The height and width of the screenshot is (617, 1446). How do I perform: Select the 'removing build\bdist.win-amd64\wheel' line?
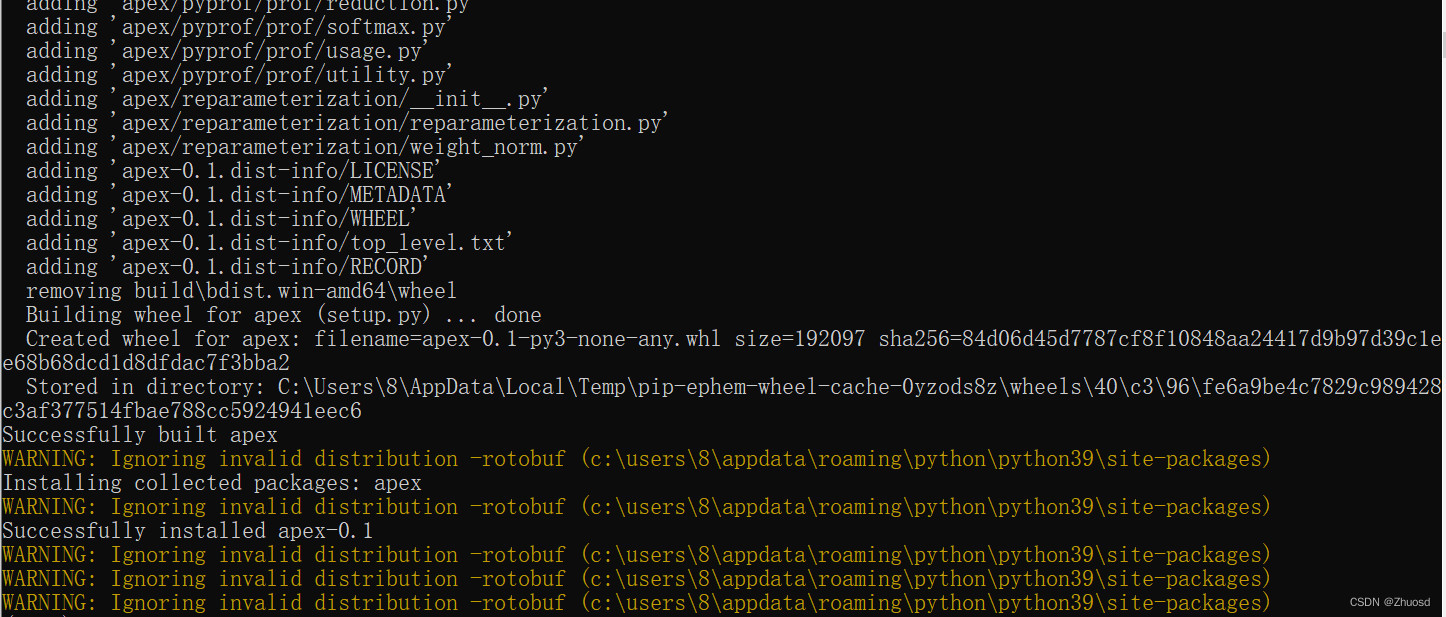tap(241, 291)
